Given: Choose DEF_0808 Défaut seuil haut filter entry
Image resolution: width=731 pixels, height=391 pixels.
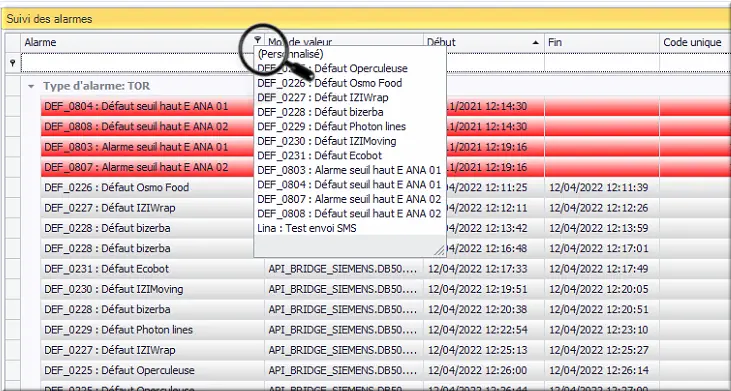Looking at the screenshot, I should 349,213.
